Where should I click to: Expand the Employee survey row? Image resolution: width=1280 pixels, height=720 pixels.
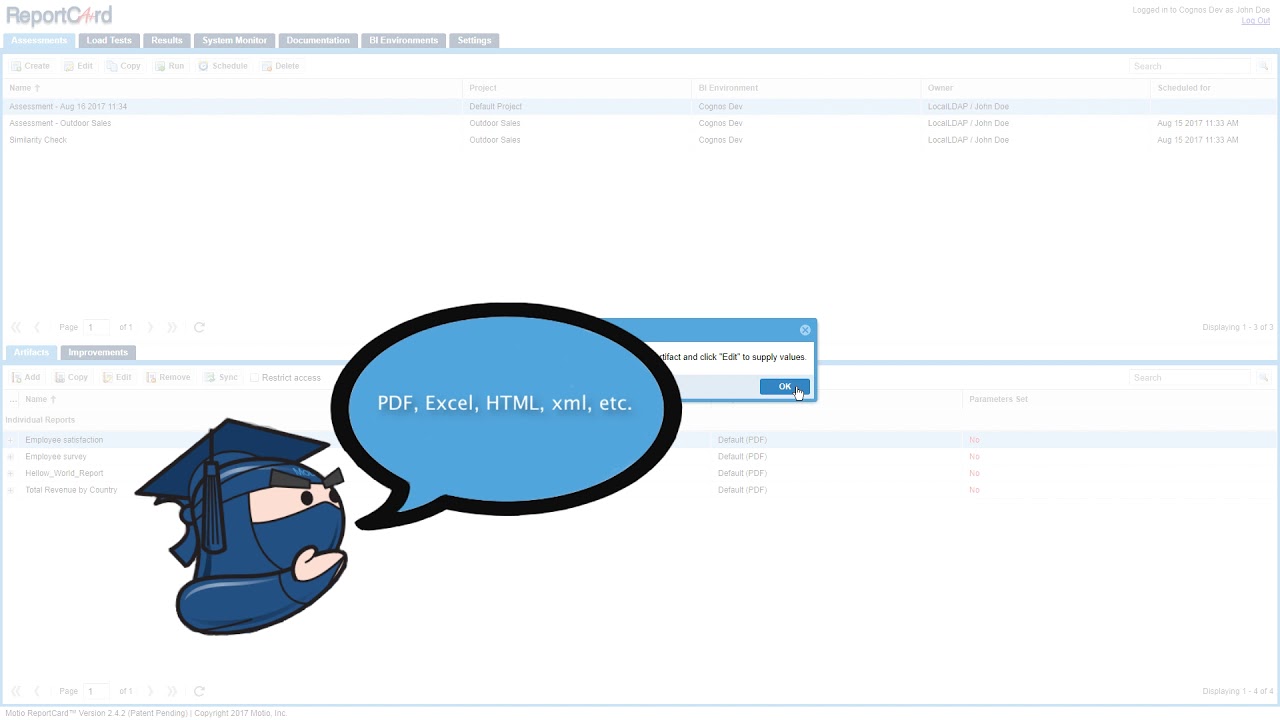click(x=10, y=457)
